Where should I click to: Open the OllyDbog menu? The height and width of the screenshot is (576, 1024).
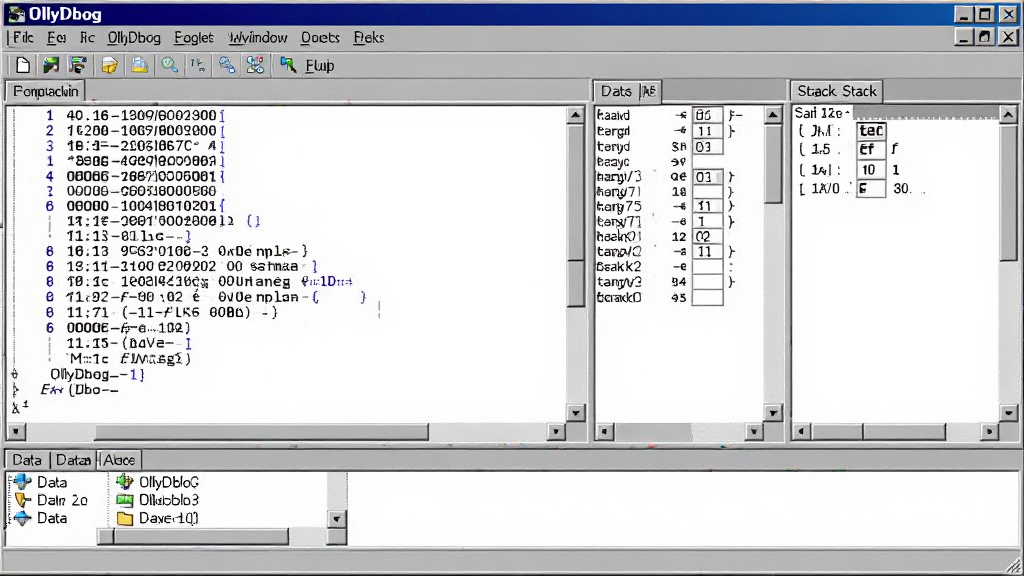[x=134, y=38]
